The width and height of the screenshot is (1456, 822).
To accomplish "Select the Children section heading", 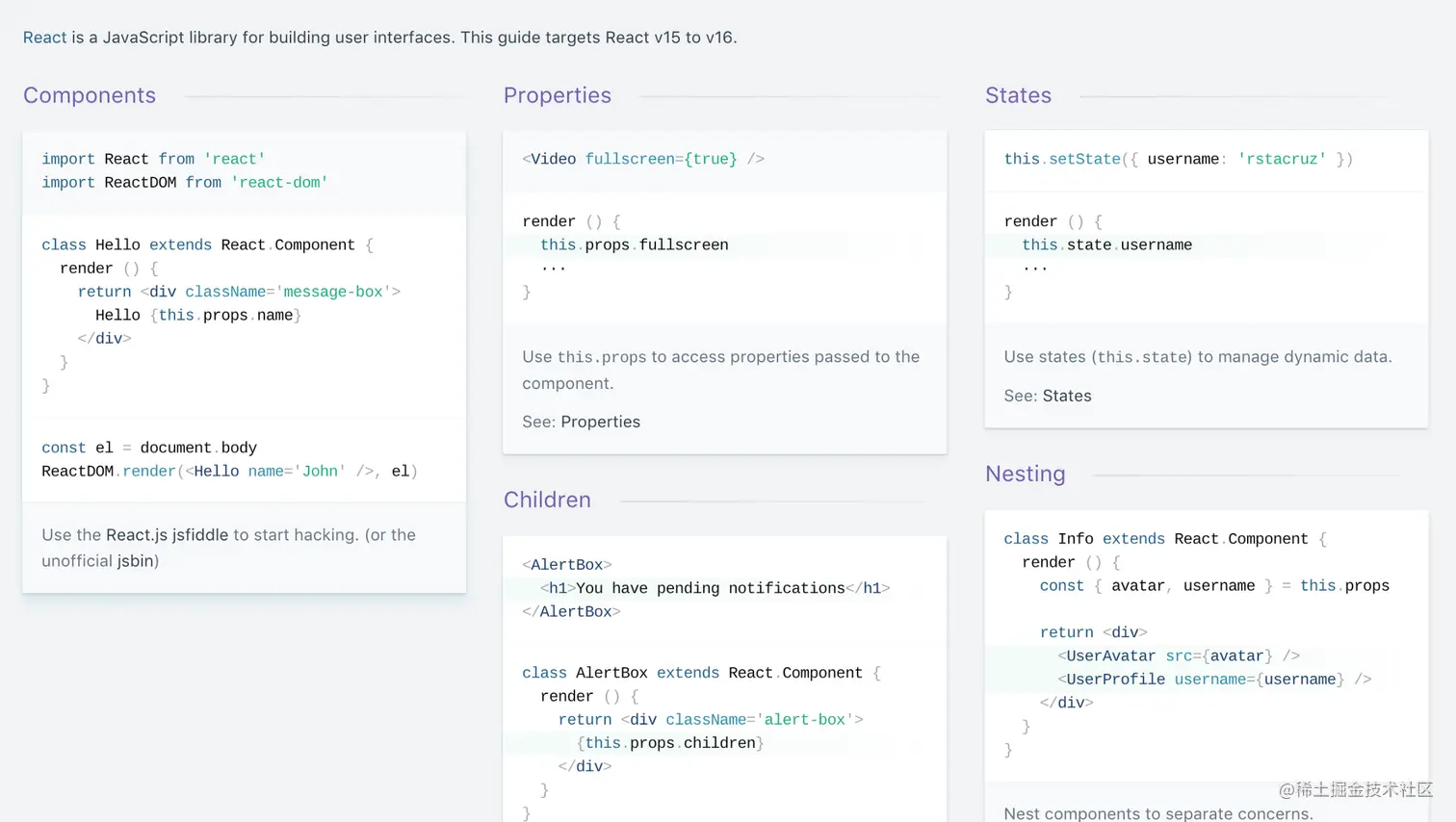I will point(547,500).
